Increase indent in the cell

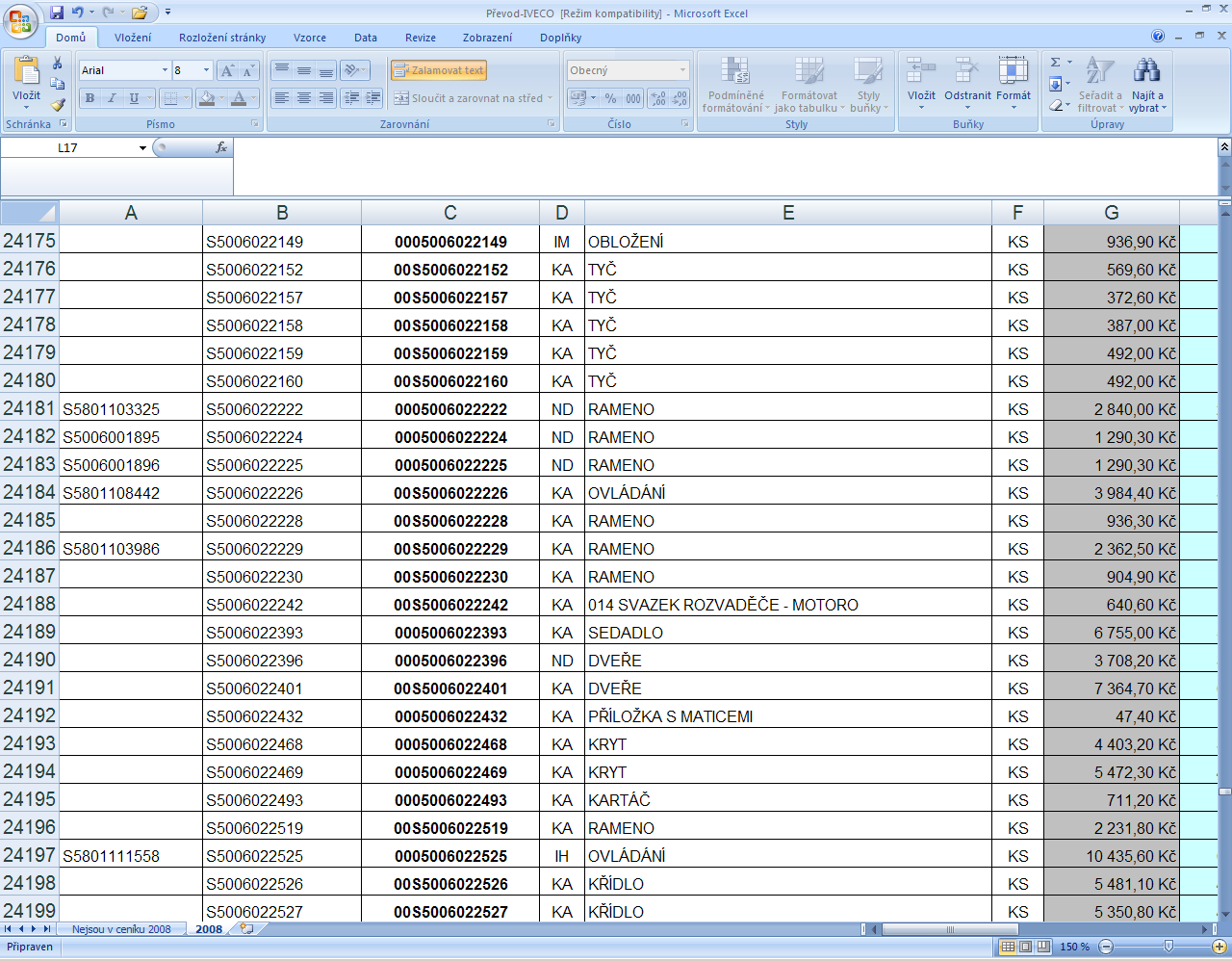[x=373, y=98]
